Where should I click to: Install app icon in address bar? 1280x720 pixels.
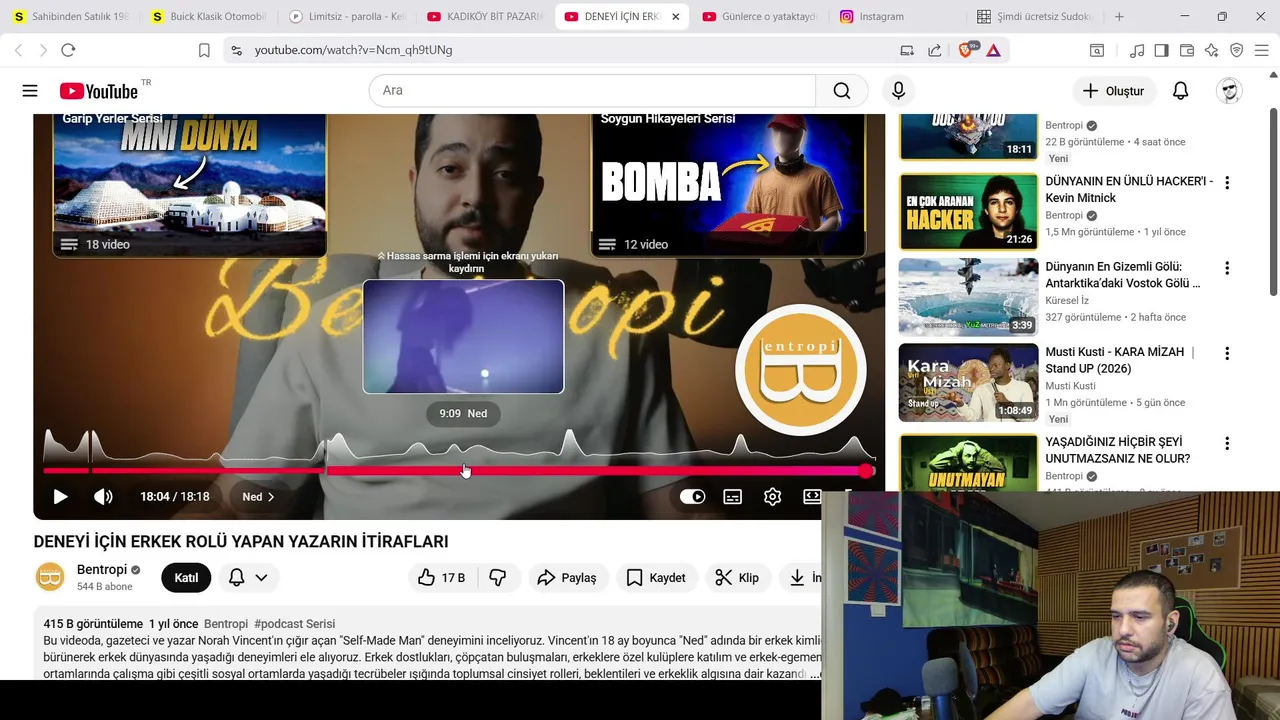pyautogui.click(x=907, y=50)
